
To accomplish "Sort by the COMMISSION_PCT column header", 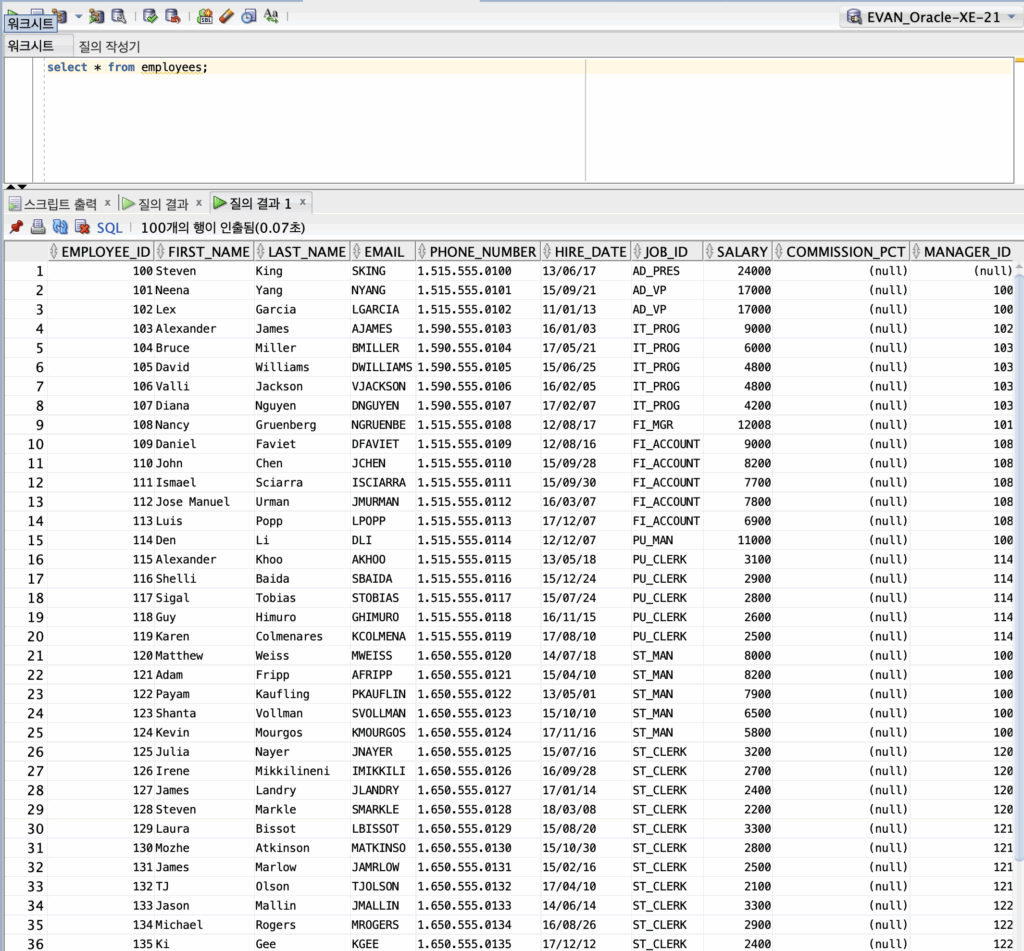I will (841, 251).
